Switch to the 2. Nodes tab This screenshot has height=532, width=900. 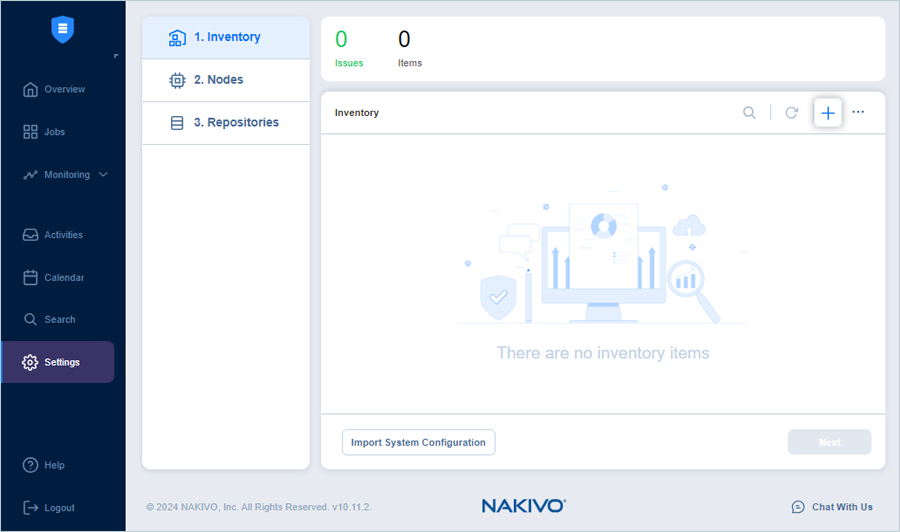pyautogui.click(x=226, y=80)
